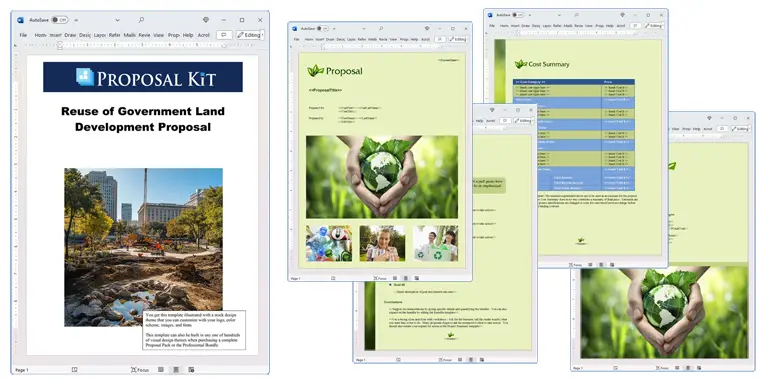Screen dimensions: 760x380
Task: Open the Acrobat tab in the far-right globe photo window
Action: tap(708, 129)
